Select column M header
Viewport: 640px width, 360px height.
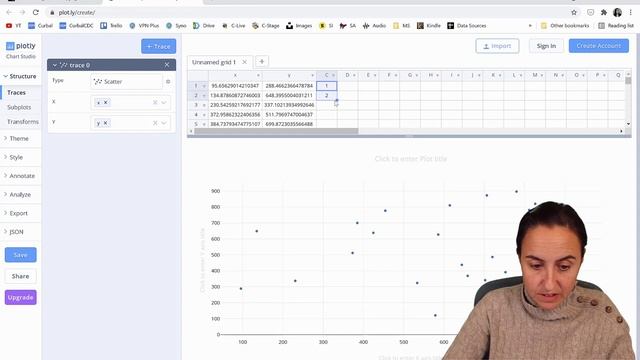(535, 75)
